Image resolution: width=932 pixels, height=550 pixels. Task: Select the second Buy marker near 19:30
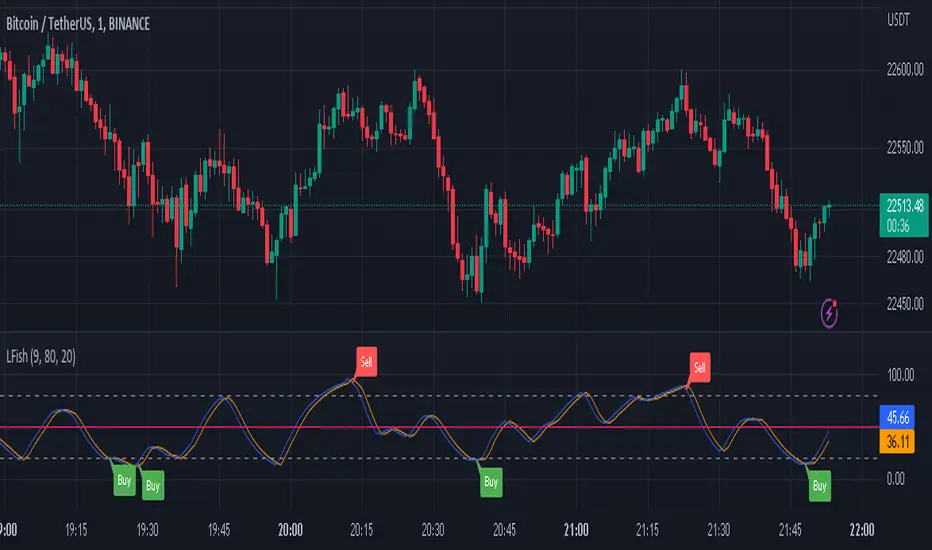[153, 486]
